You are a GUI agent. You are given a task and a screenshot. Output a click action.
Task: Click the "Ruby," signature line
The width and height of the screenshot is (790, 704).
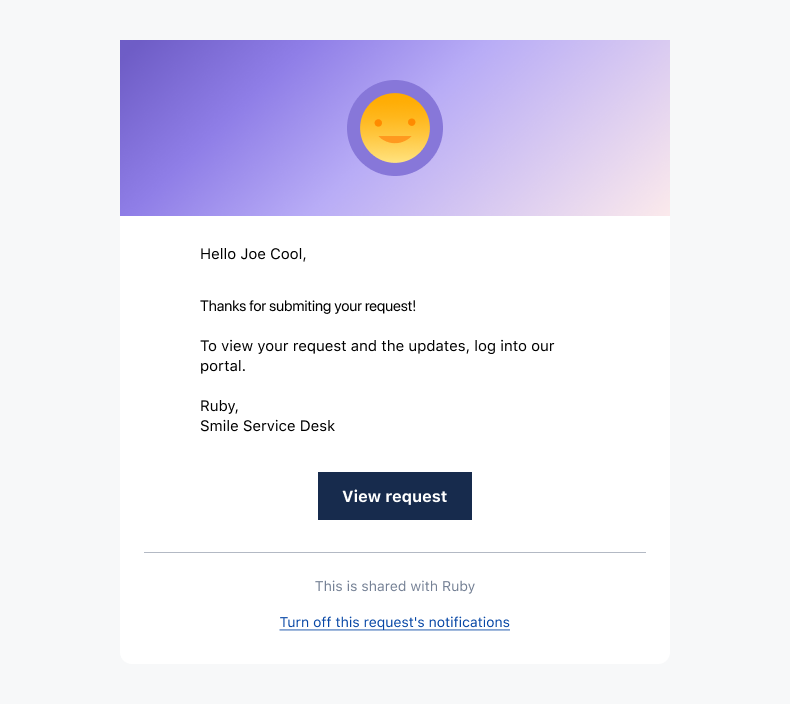point(219,406)
